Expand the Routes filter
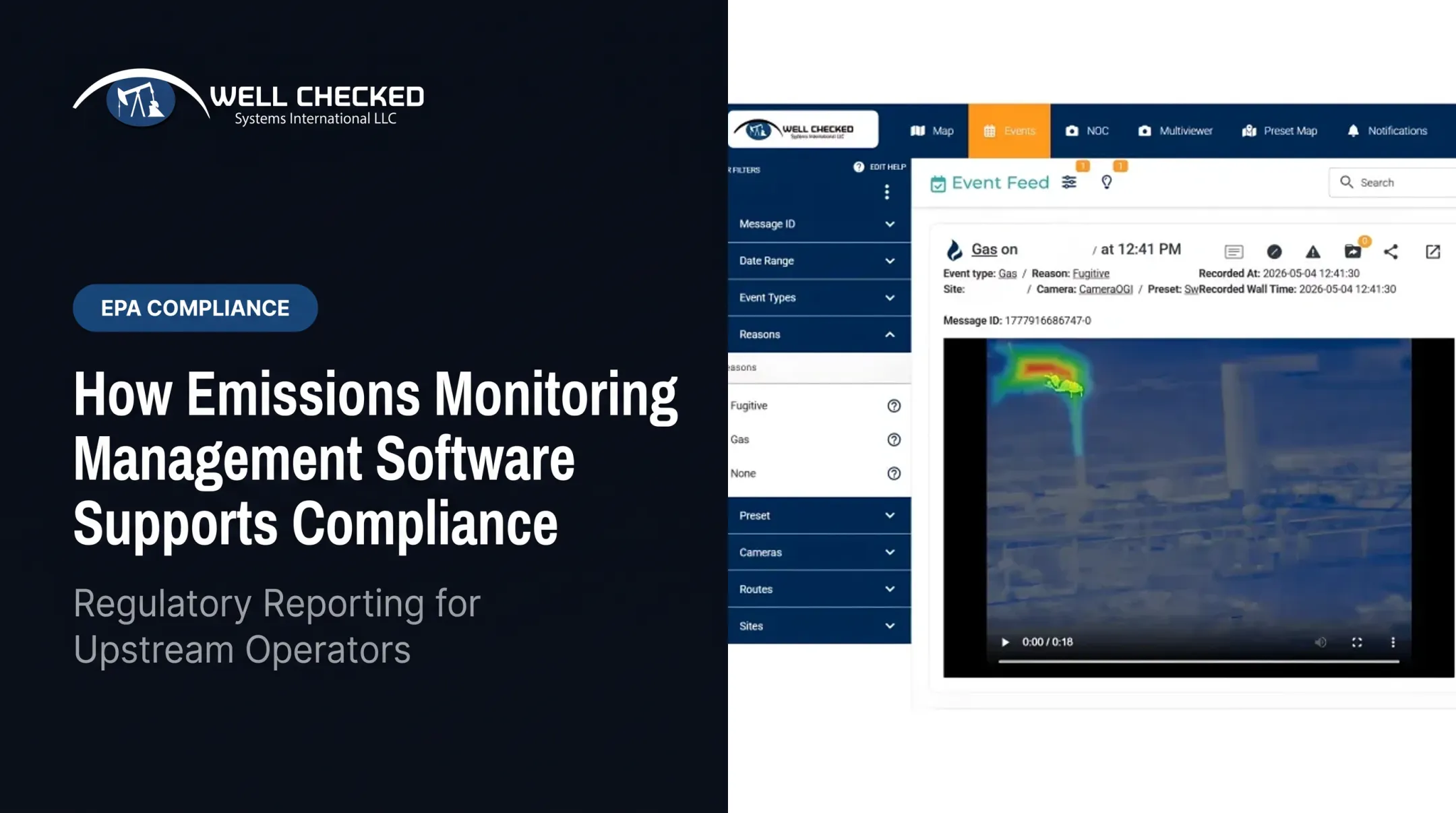The image size is (1456, 813). [x=819, y=589]
